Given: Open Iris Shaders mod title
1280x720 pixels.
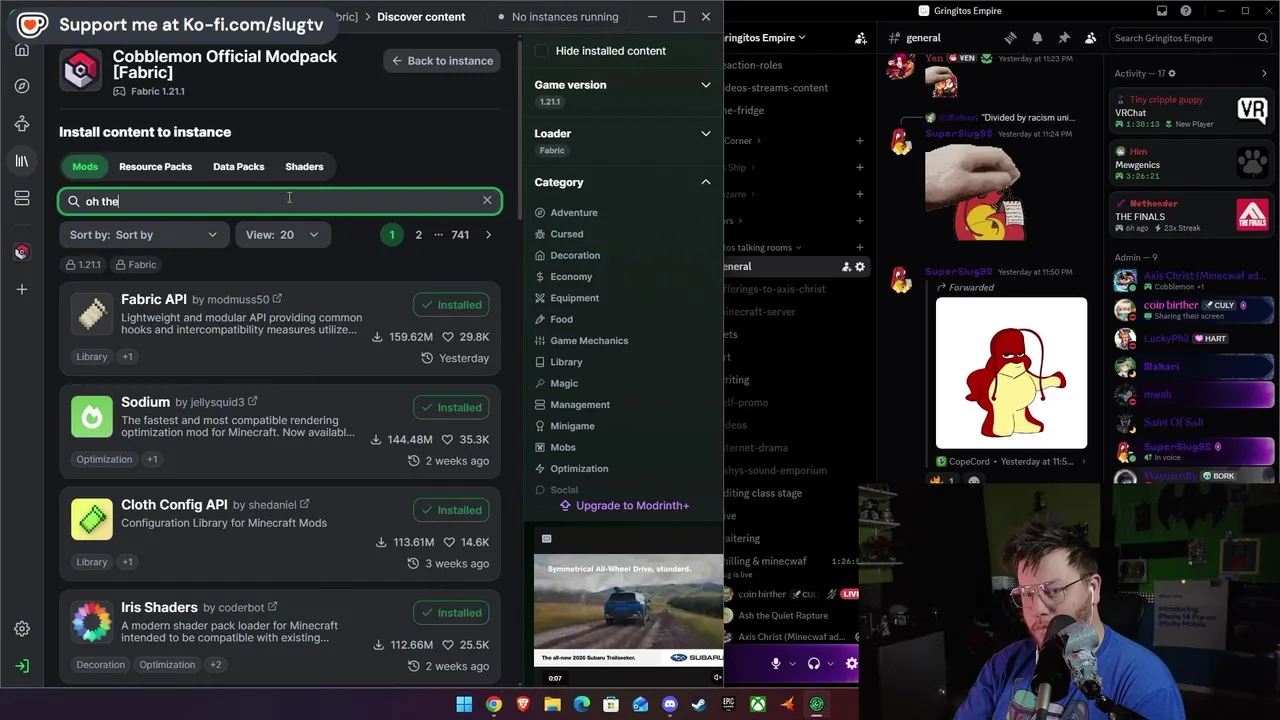Looking at the screenshot, I should [x=159, y=607].
